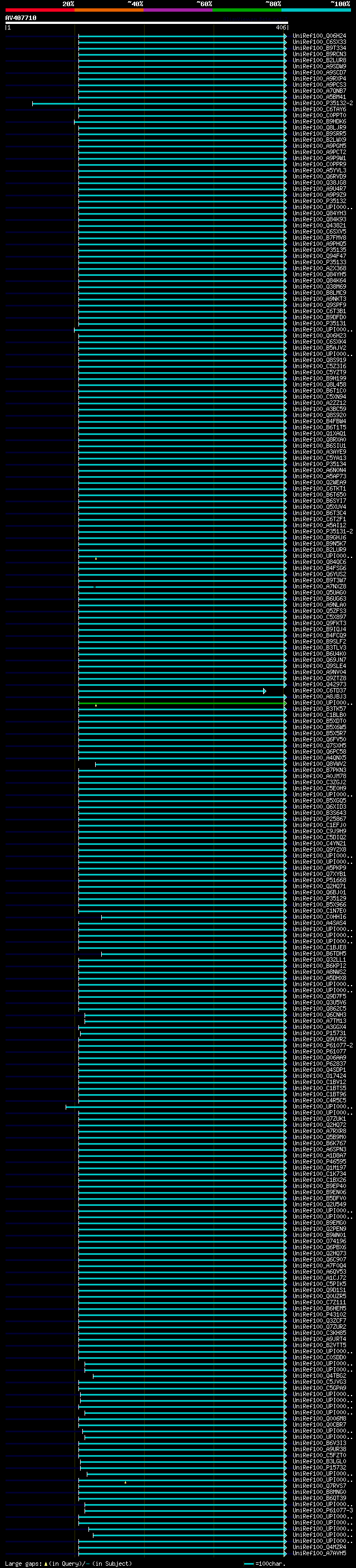Screen dimensions: 356x1568
Task: Select UniRef100_A7AVH5 label
Action: click(319, 1554)
